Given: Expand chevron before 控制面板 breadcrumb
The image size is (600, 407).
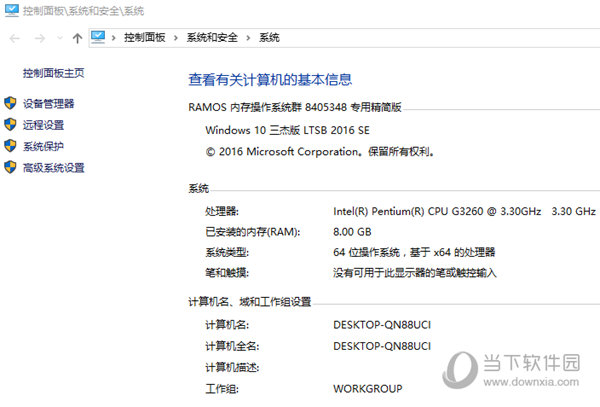Looking at the screenshot, I should 114,38.
